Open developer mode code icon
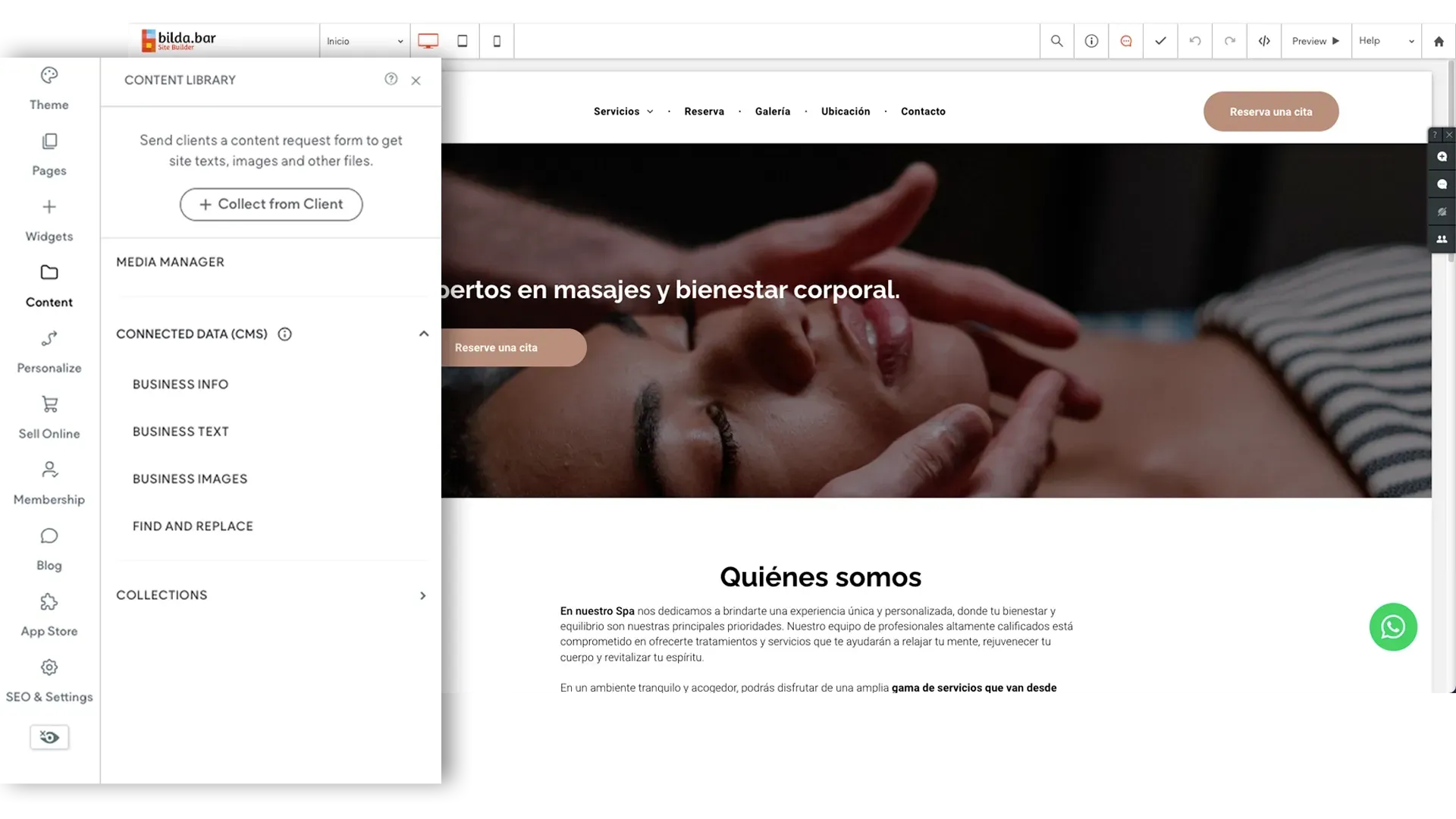 click(1264, 41)
